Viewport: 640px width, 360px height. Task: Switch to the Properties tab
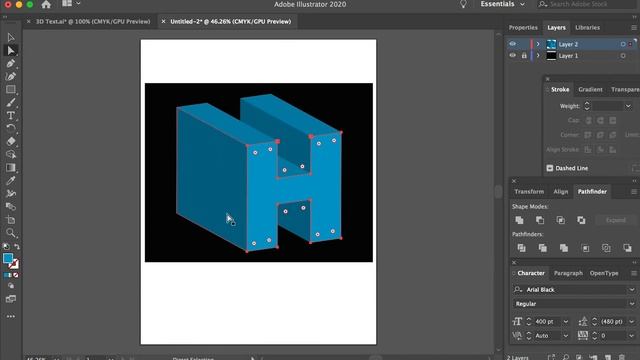(523, 28)
